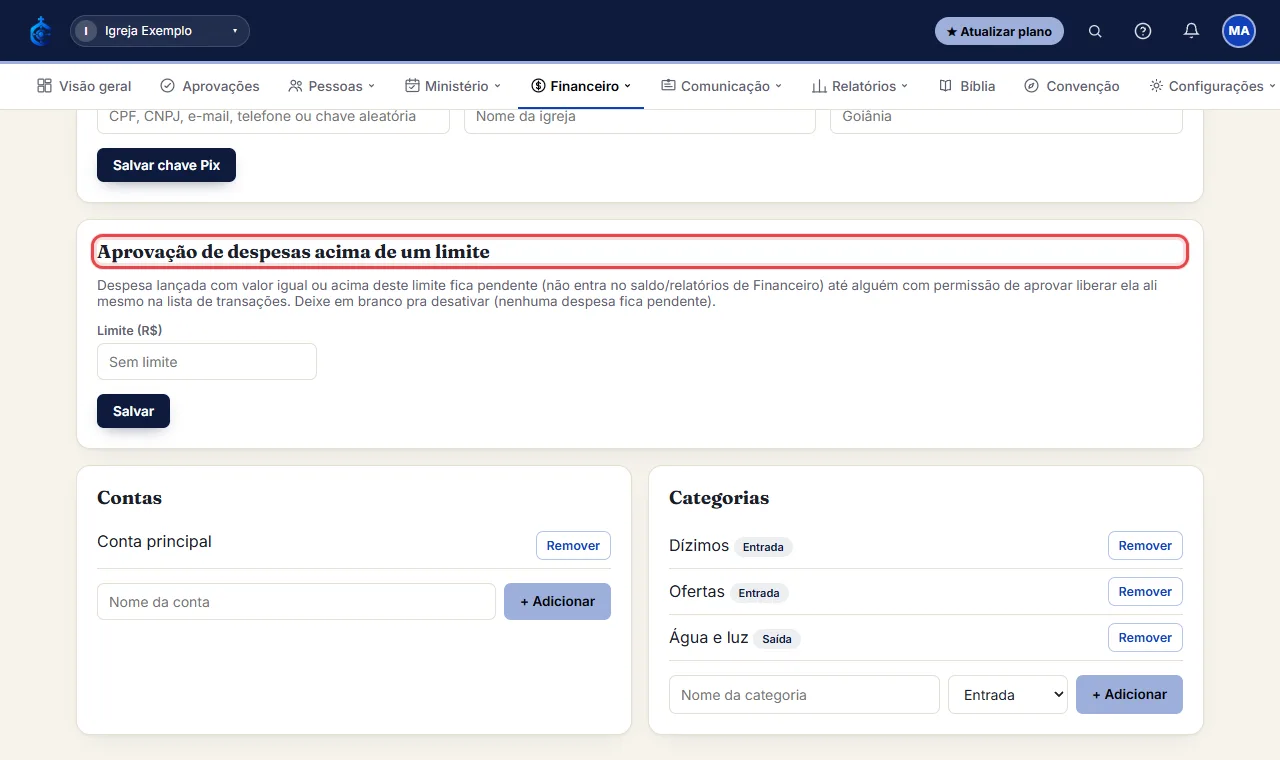This screenshot has height=760, width=1280.
Task: Remove the Conta principal account
Action: [x=573, y=546]
